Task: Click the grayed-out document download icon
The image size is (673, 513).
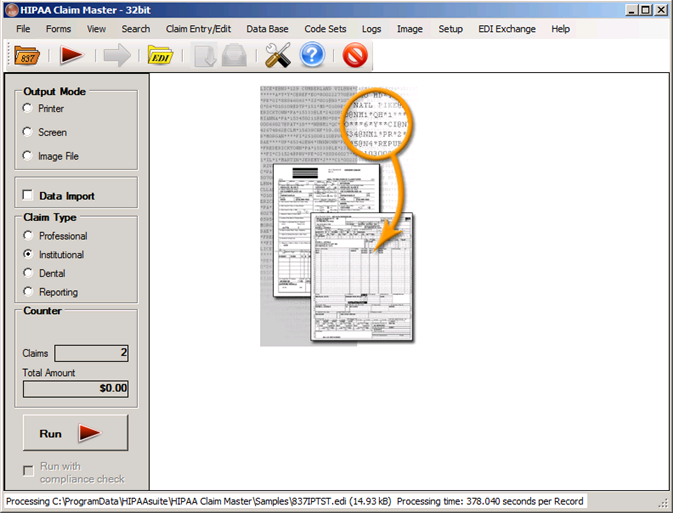Action: tap(207, 56)
